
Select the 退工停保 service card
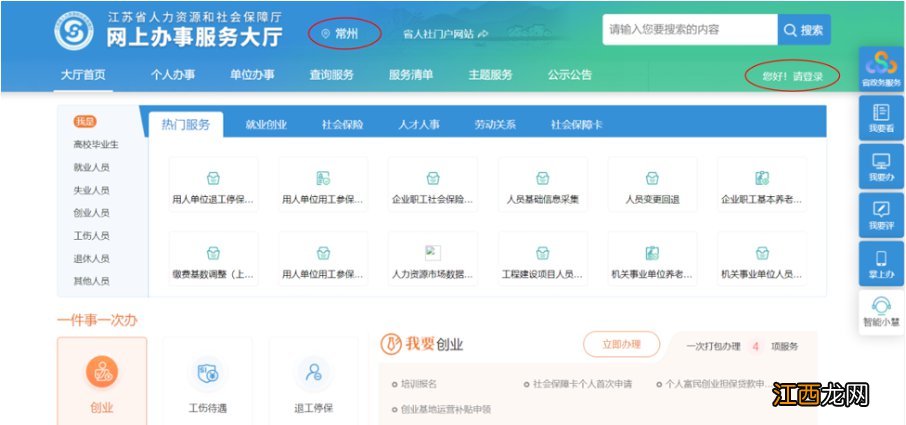point(314,382)
